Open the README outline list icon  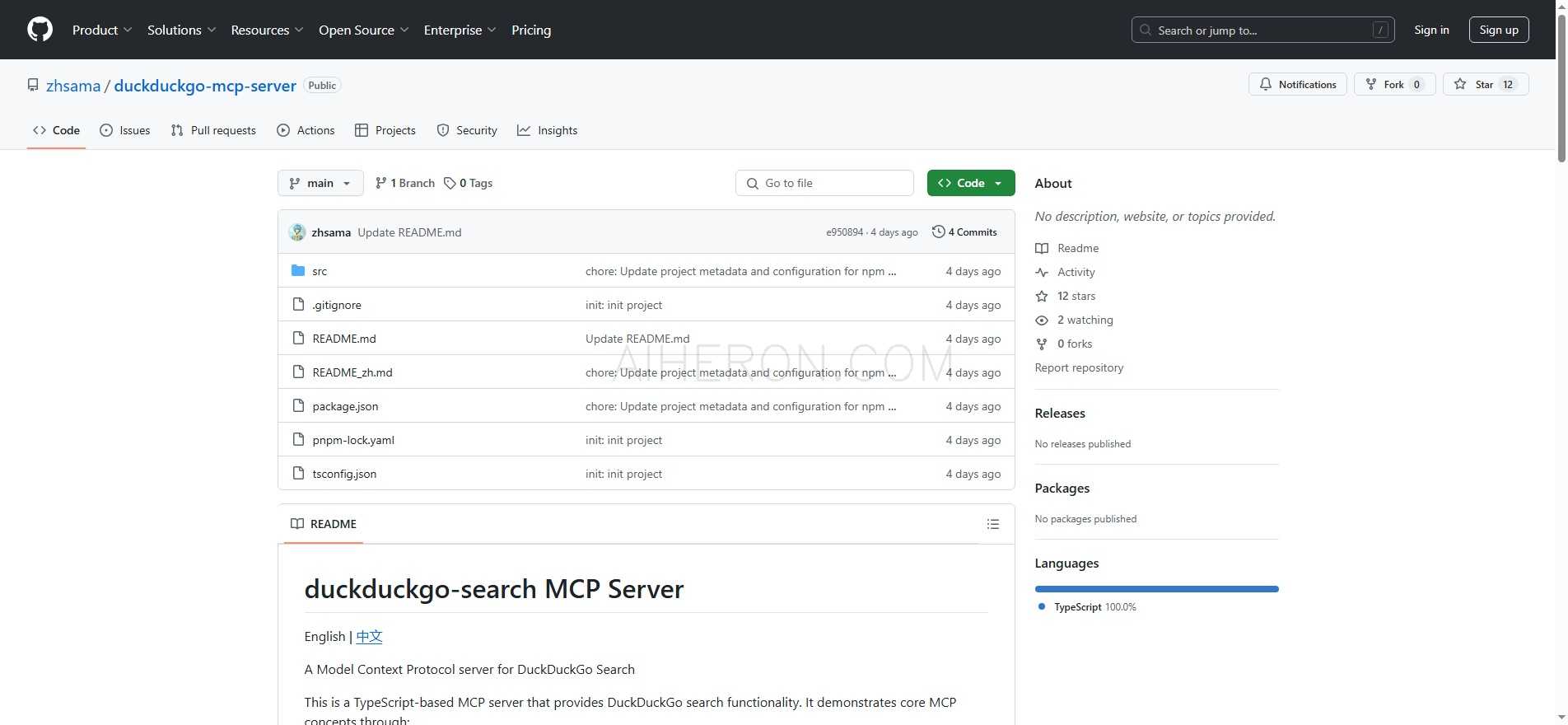993,524
